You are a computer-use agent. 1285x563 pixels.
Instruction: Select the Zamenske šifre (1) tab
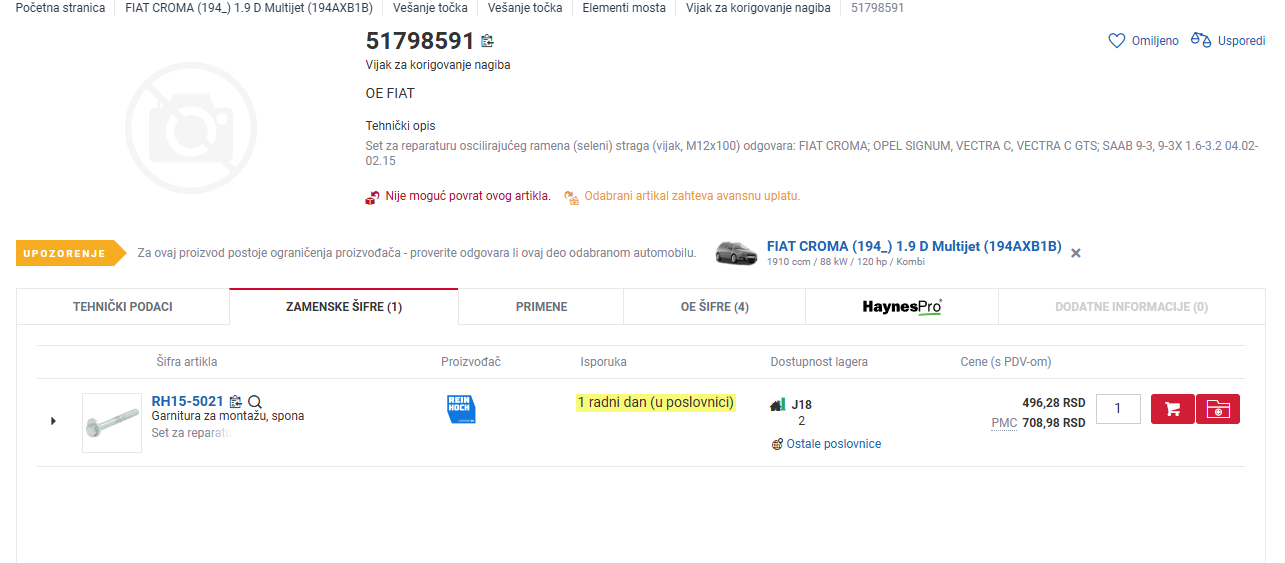(344, 307)
